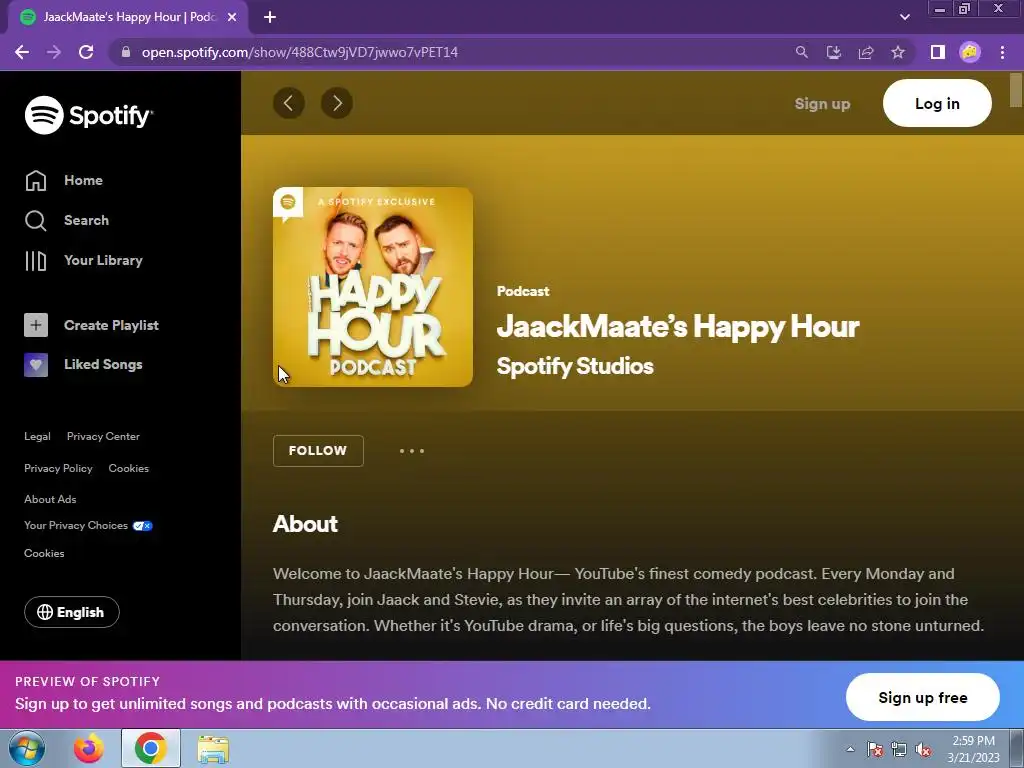Change language with English button
The image size is (1024, 768).
click(x=72, y=612)
